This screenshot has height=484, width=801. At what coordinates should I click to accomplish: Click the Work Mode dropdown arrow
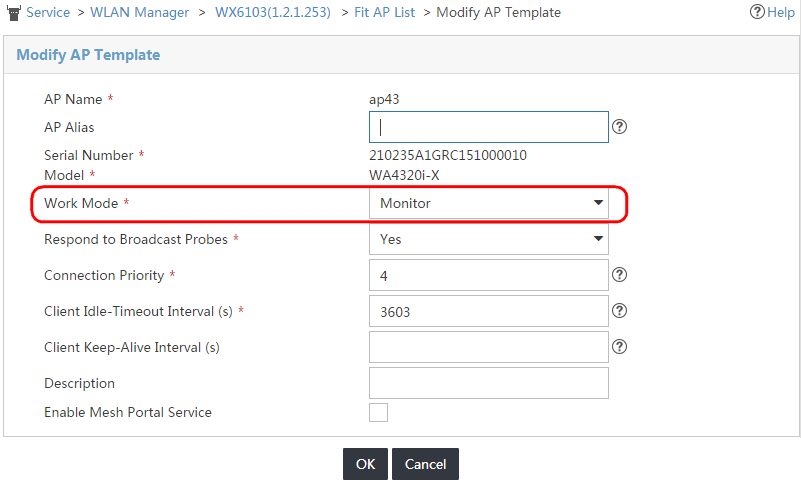(x=598, y=203)
